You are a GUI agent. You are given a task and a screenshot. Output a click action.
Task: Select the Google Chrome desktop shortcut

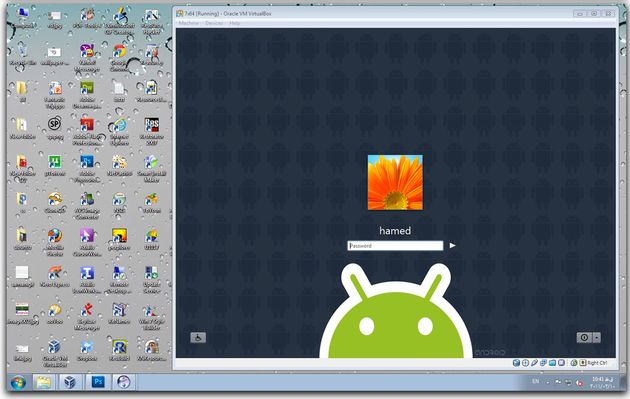(x=119, y=57)
